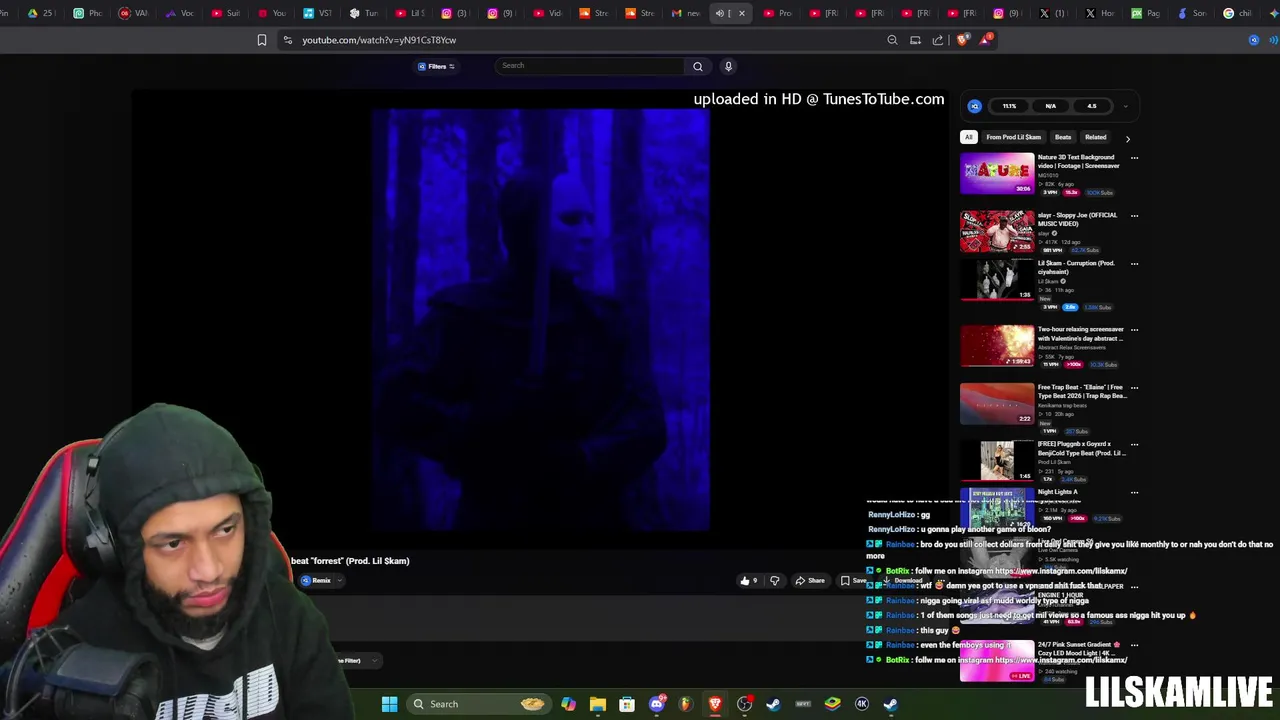This screenshot has width=1280, height=720.
Task: Open Nature 3D Text Background video thumbnail
Action: 997,174
